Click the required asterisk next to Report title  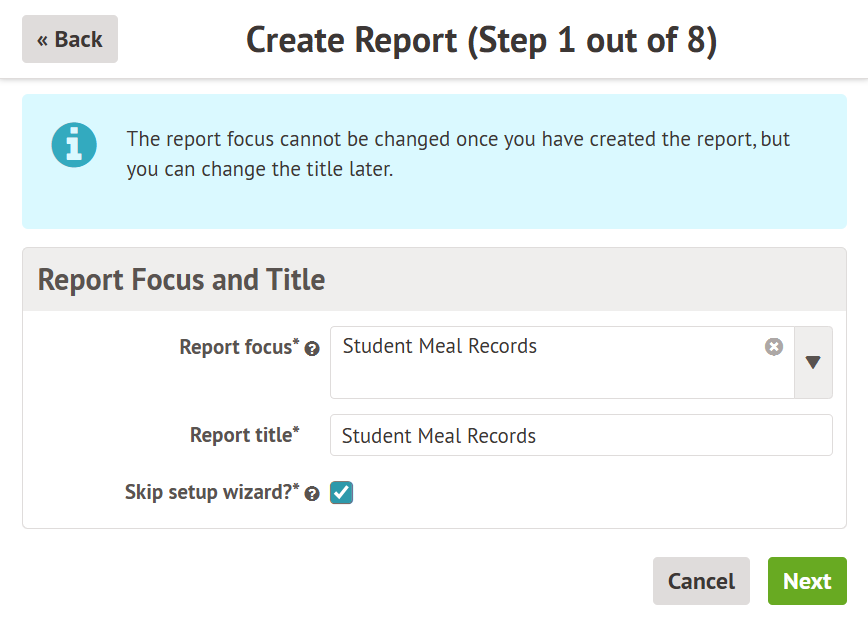pos(296,431)
